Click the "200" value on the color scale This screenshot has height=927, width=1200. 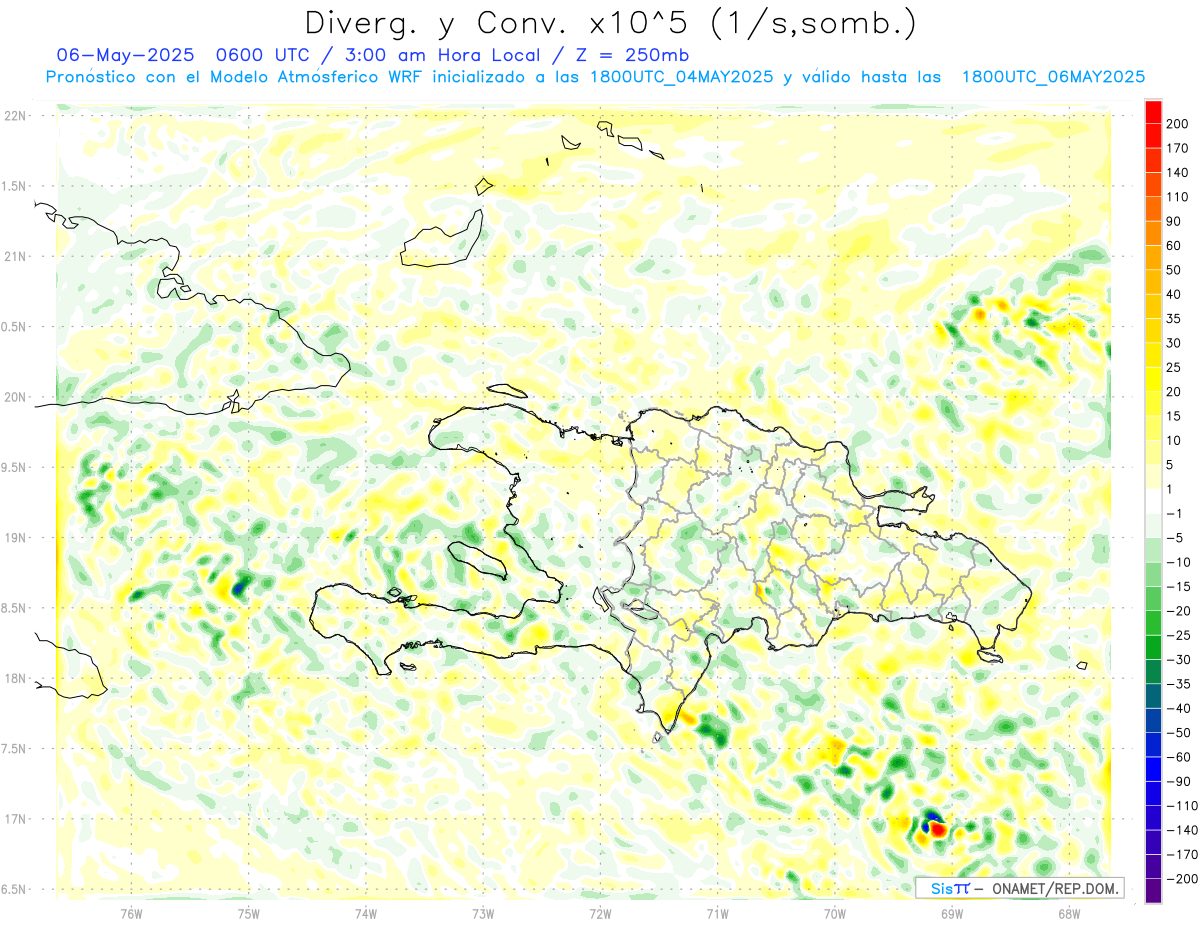(1177, 124)
